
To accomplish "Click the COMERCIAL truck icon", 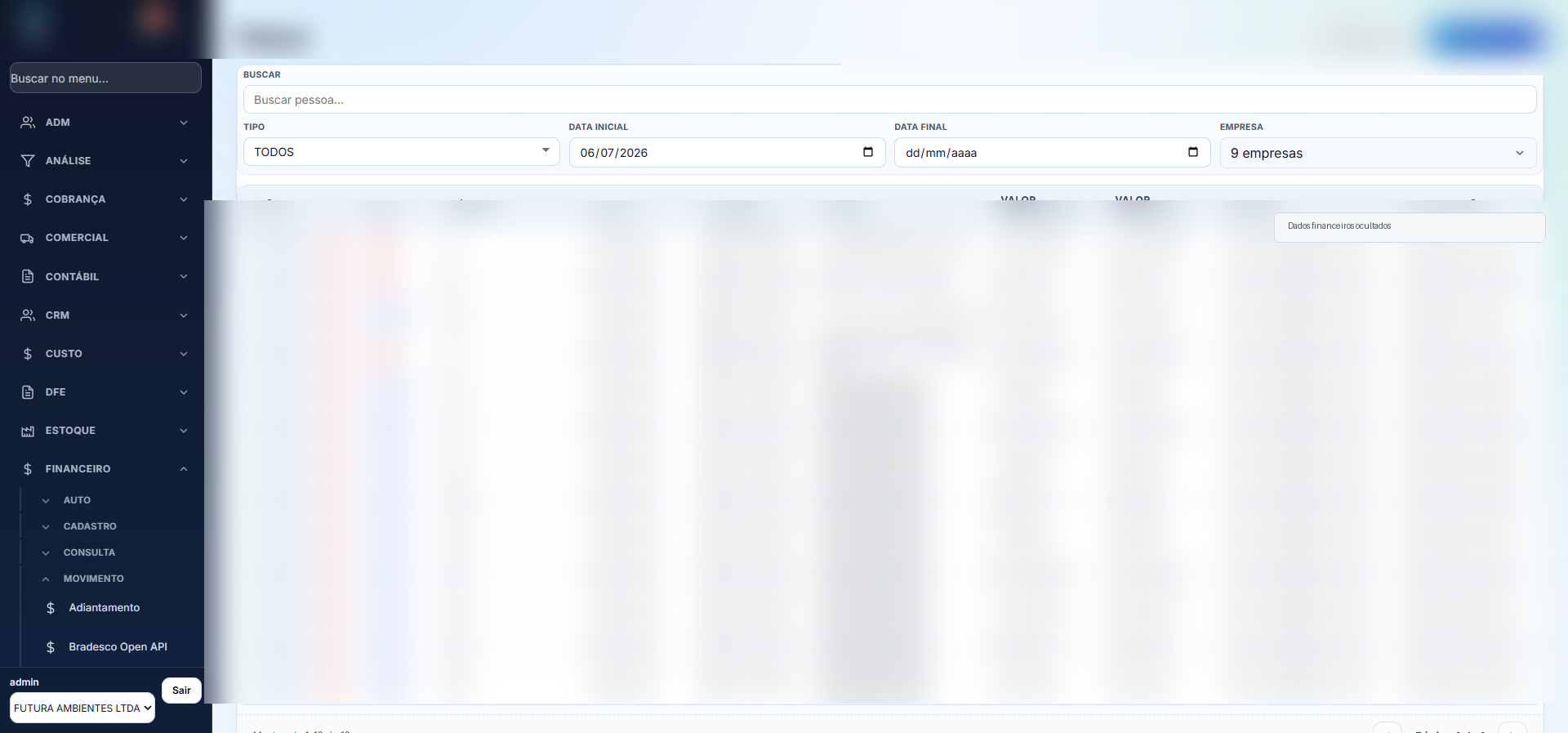I will click(28, 238).
